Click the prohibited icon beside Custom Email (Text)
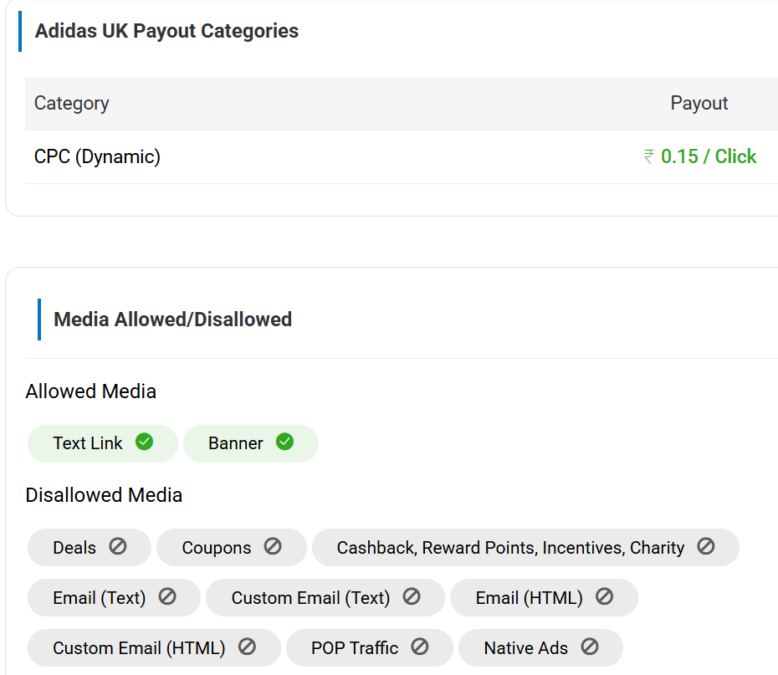 [411, 597]
